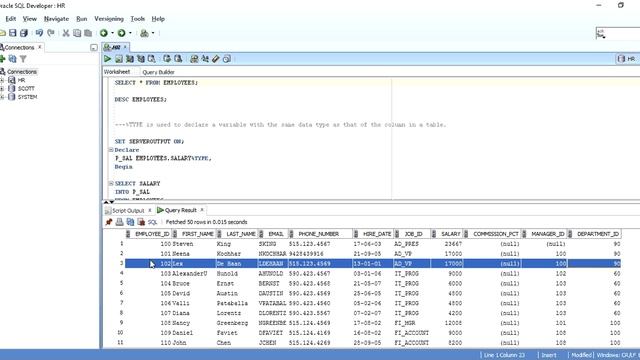Click Refresh icon in Connections panel
The width and height of the screenshot is (640, 360).
13,59
